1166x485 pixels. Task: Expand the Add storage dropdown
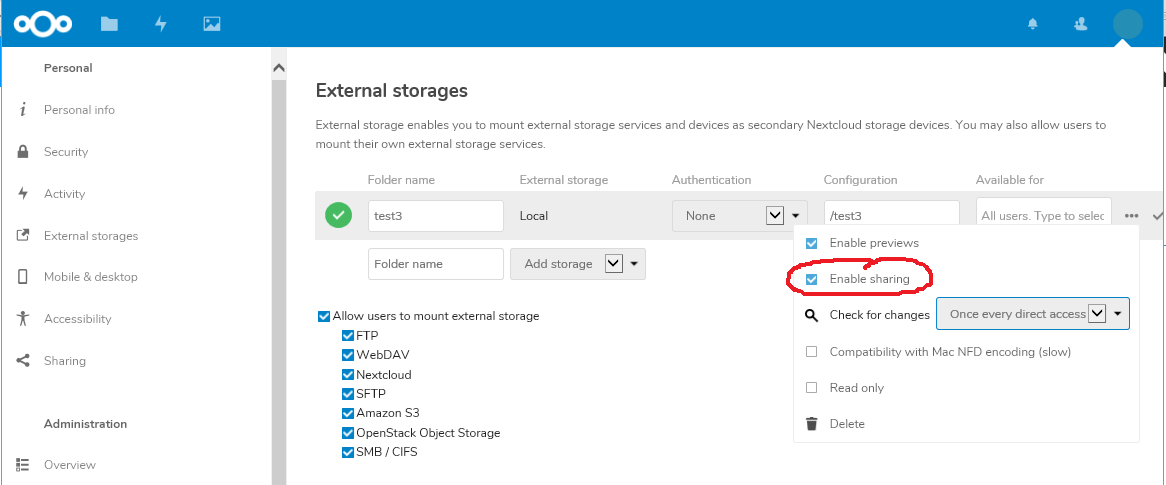click(577, 264)
